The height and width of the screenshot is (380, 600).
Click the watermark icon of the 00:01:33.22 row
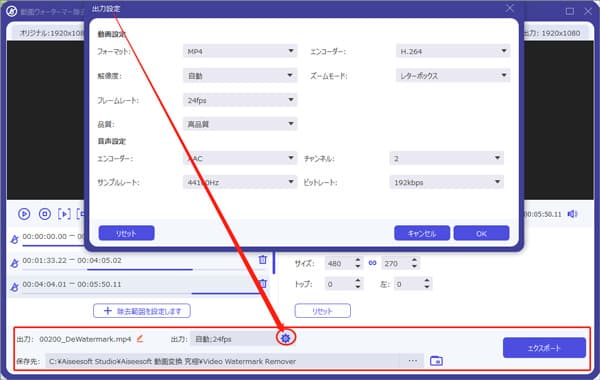(x=15, y=263)
